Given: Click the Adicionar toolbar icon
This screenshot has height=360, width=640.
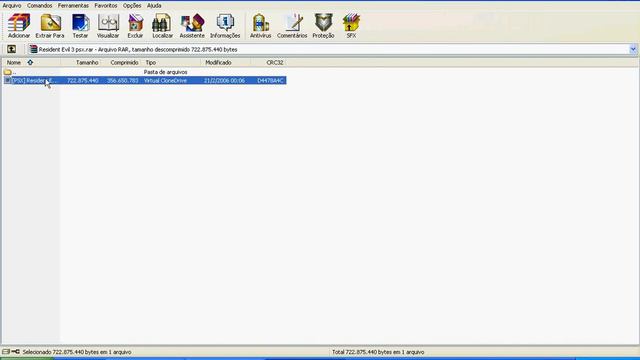Looking at the screenshot, I should [19, 26].
